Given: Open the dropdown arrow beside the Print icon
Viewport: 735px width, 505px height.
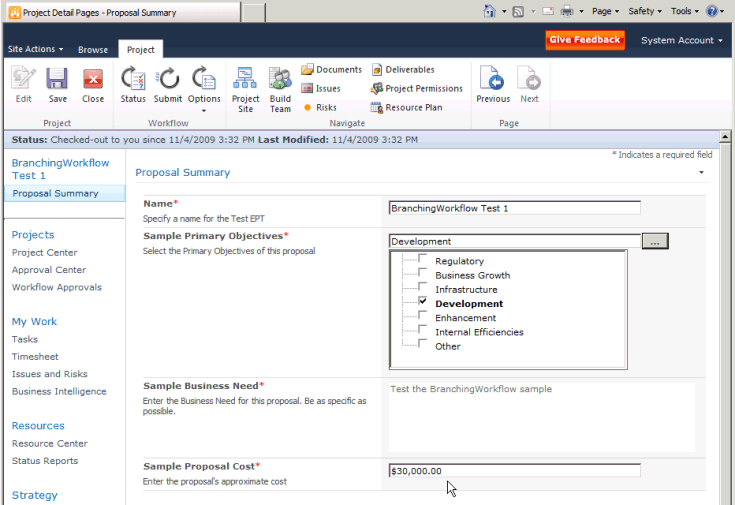Looking at the screenshot, I should (581, 11).
